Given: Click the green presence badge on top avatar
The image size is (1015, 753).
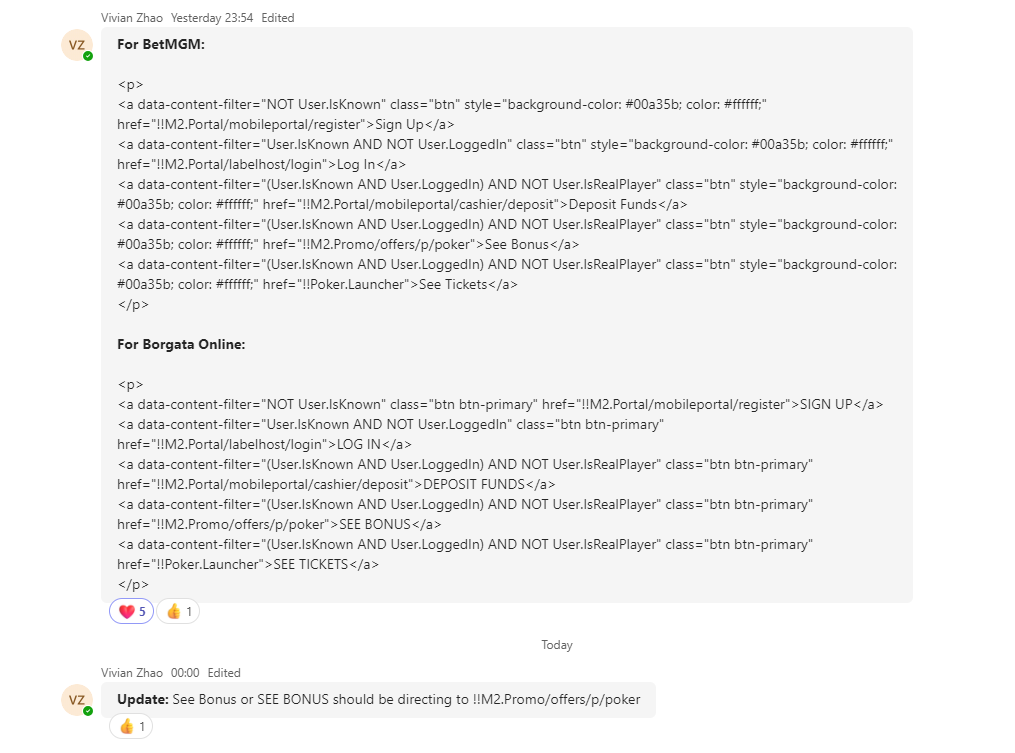Looking at the screenshot, I should coord(88,56).
